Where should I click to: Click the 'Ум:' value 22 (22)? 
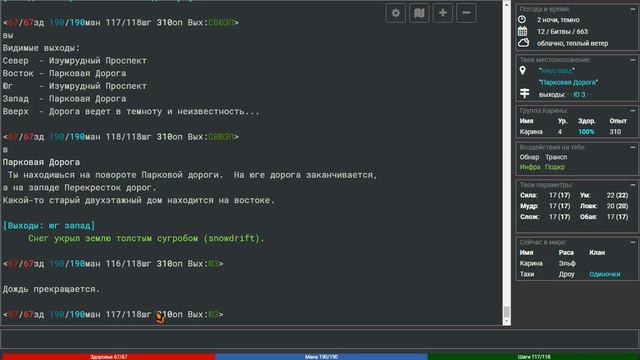coord(617,196)
